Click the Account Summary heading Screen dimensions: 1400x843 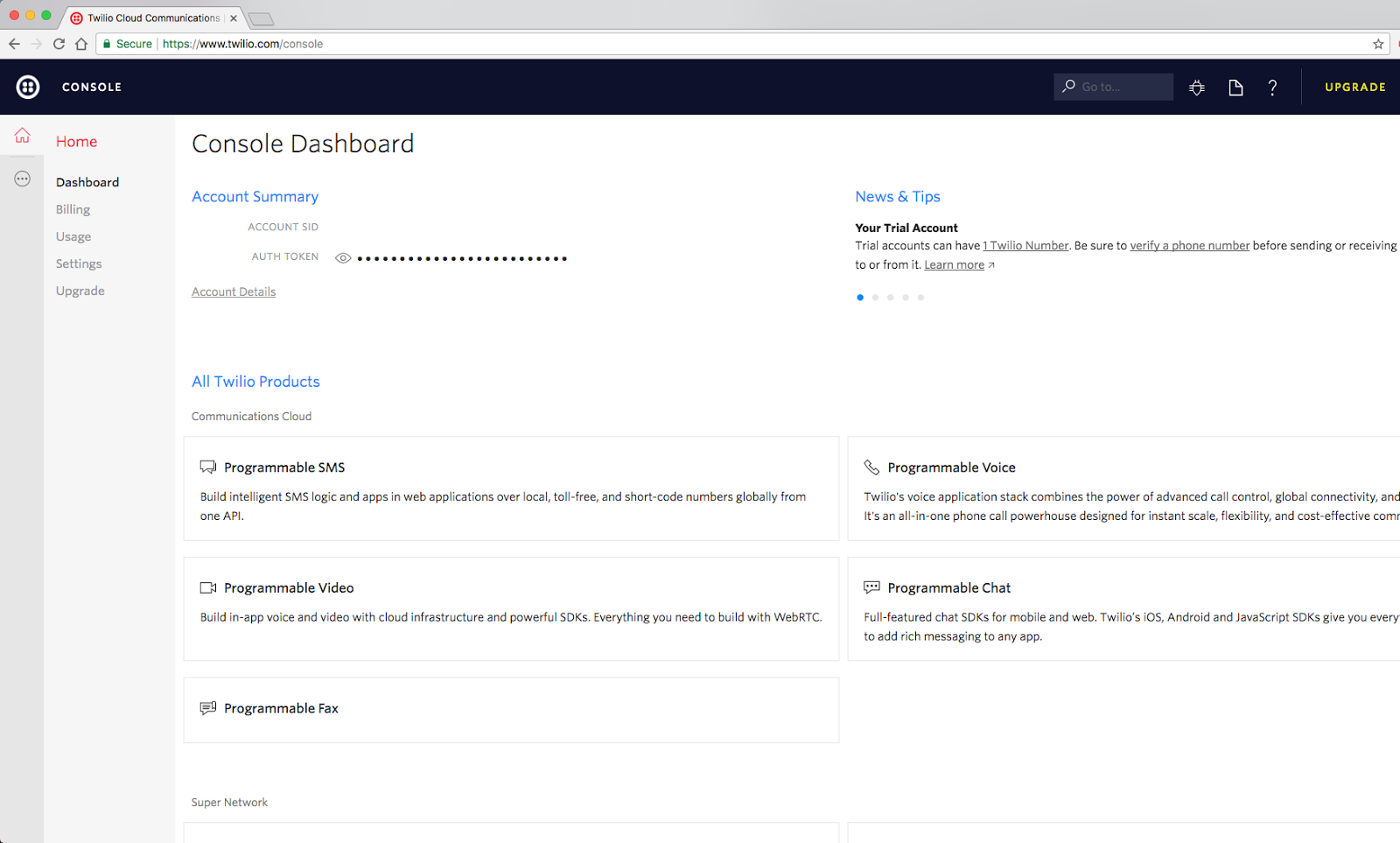tap(255, 197)
